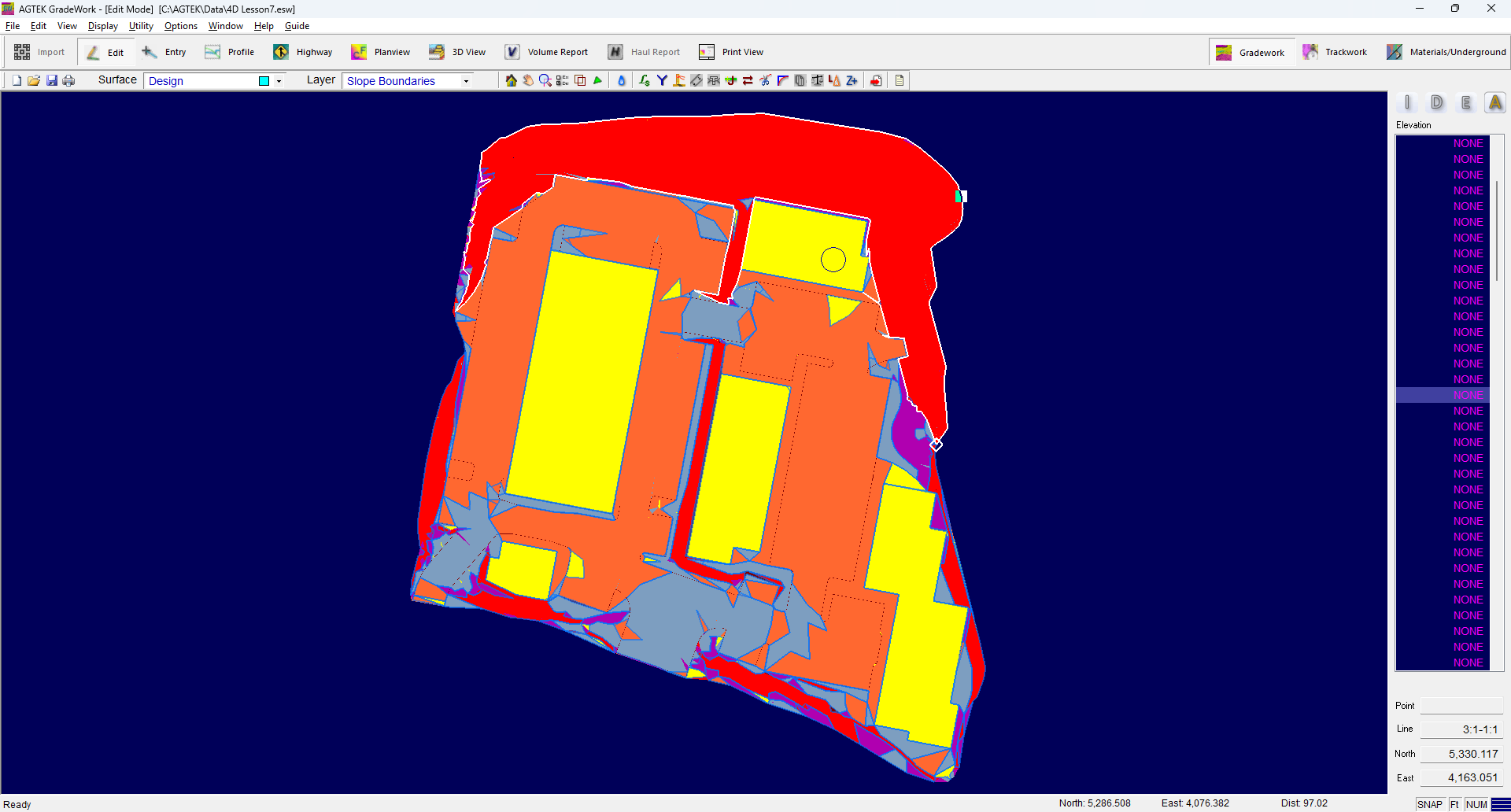Click the Profile button
The image size is (1511, 812).
(230, 52)
